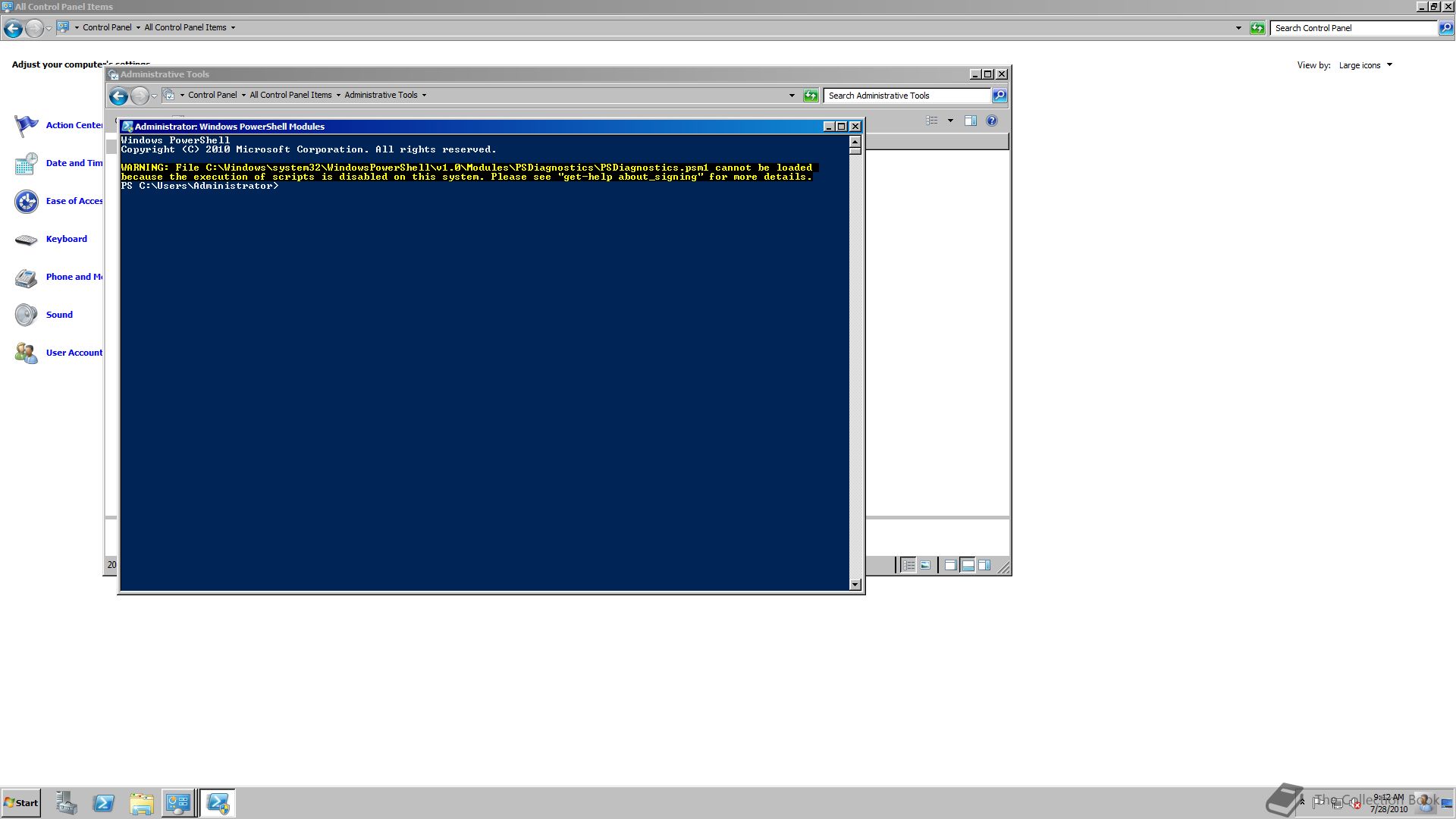Open the Sound control panel link
1456x819 pixels.
pos(59,315)
